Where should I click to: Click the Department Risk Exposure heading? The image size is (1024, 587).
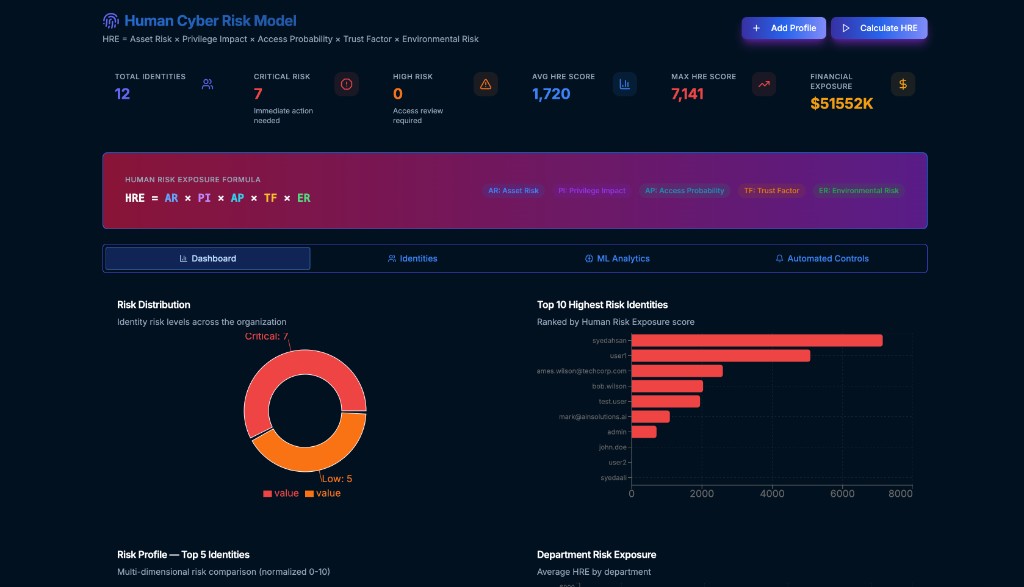(596, 555)
